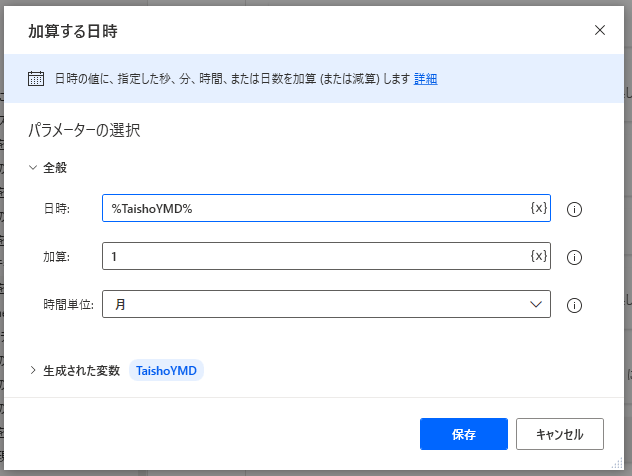
Task: Click the 時間単位: field label
Action: tap(68, 304)
